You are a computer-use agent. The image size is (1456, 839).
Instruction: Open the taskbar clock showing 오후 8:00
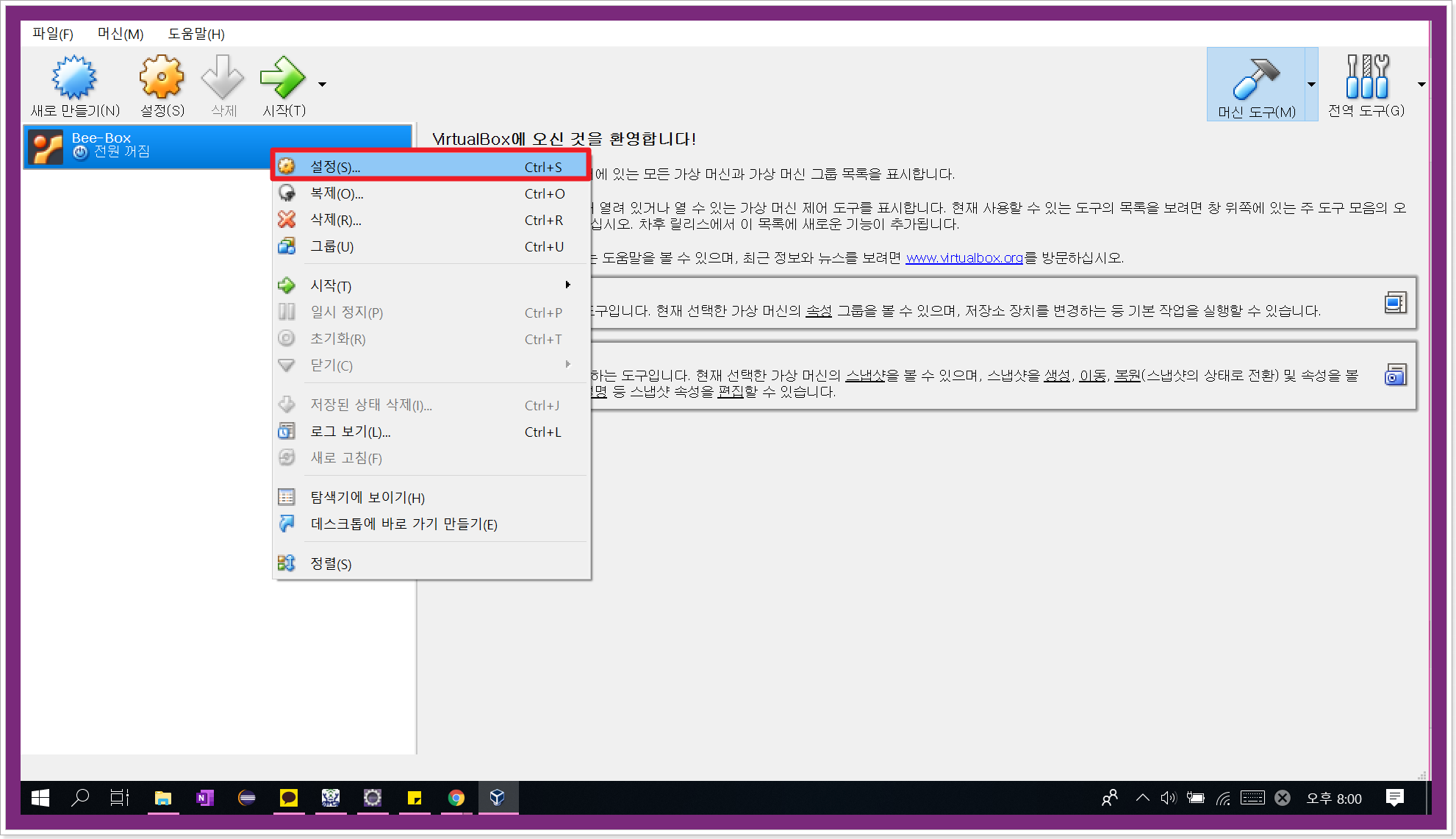1334,799
